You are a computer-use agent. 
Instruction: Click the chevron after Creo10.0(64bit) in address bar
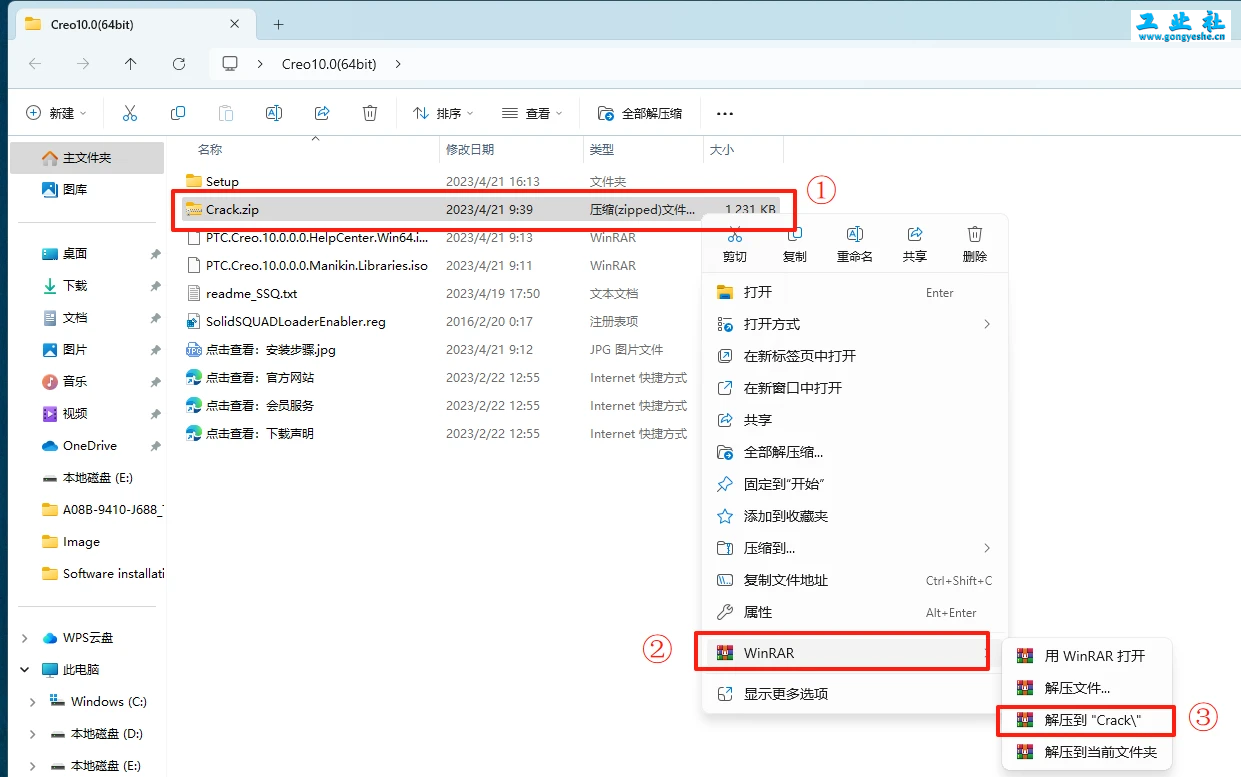398,63
